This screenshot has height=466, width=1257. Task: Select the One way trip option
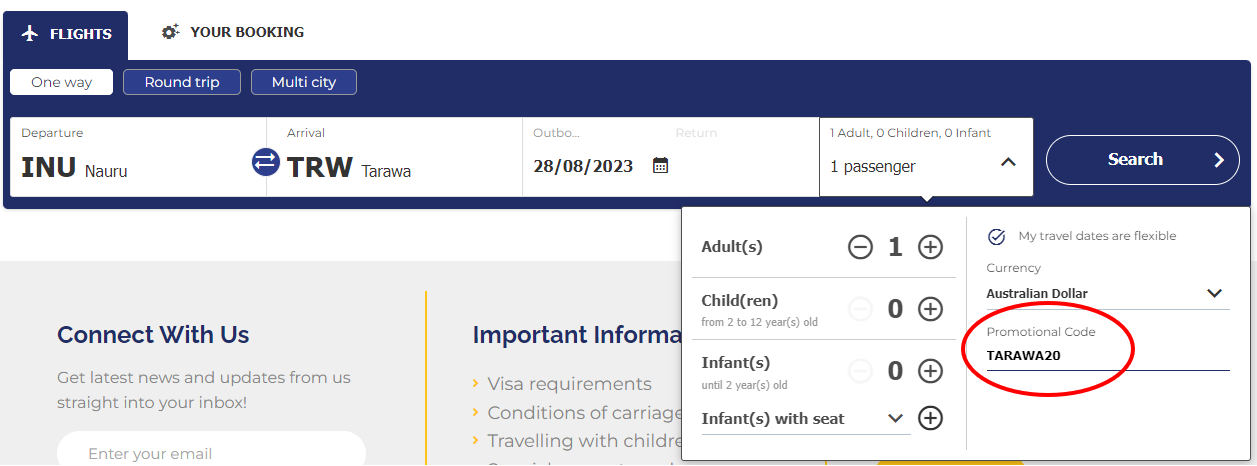(x=61, y=82)
